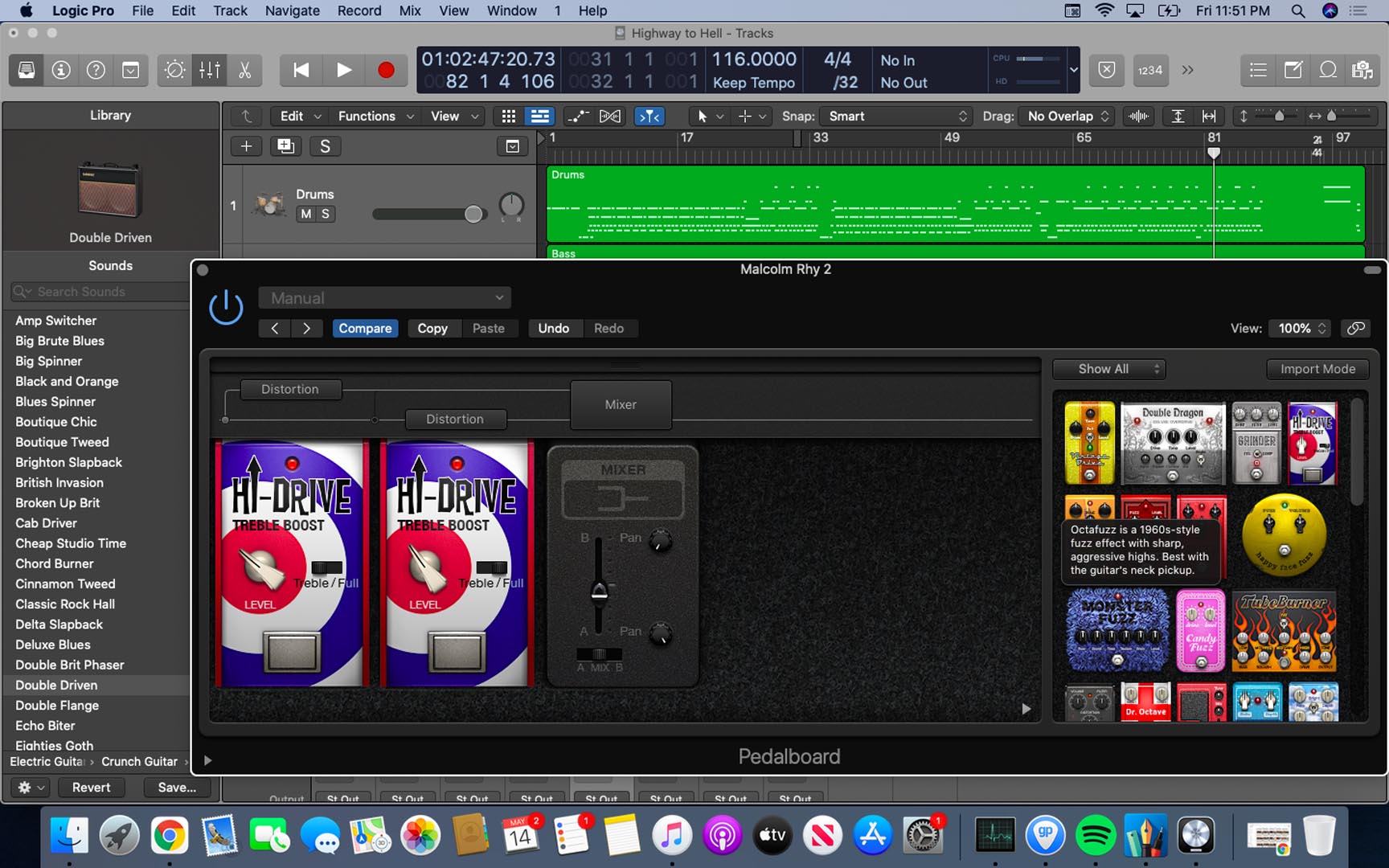Click the Copy button in plug-in header
Screen dimensions: 1389x868
432,329
